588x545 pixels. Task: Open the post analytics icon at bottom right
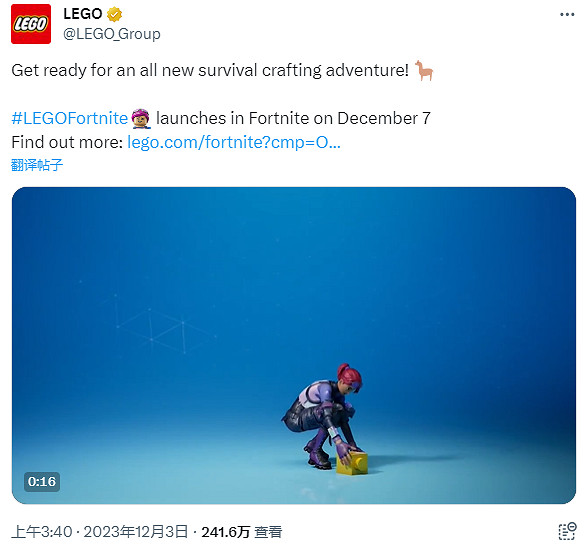click(x=567, y=531)
